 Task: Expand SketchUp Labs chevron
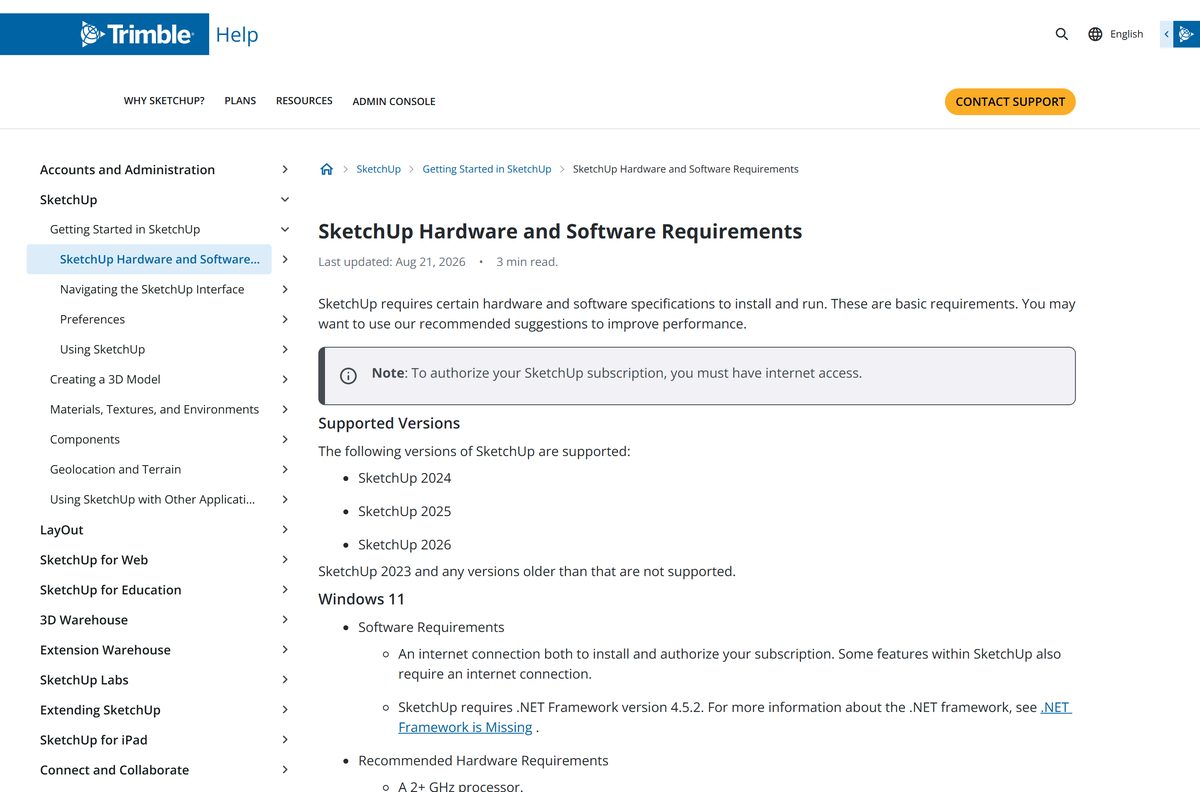tap(285, 679)
